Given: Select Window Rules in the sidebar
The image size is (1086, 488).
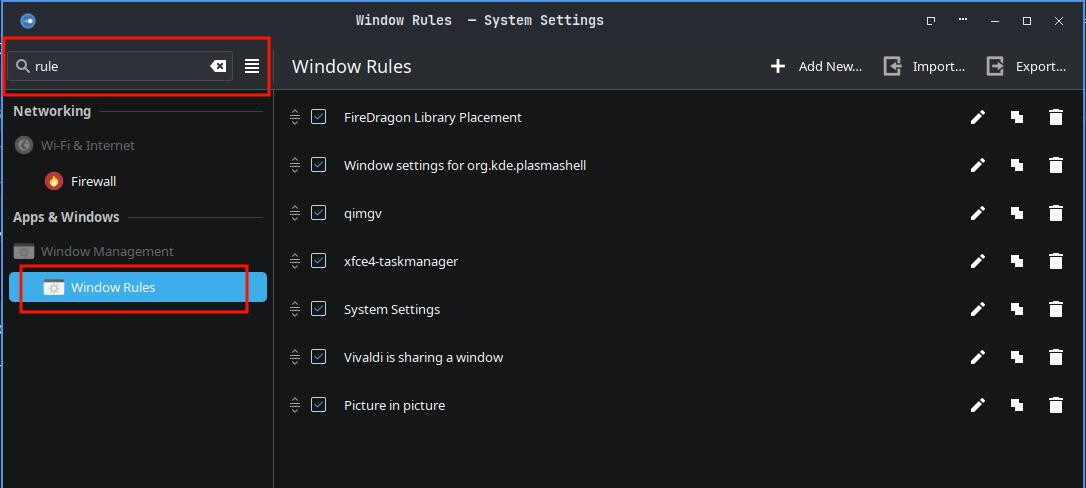Looking at the screenshot, I should [x=113, y=287].
